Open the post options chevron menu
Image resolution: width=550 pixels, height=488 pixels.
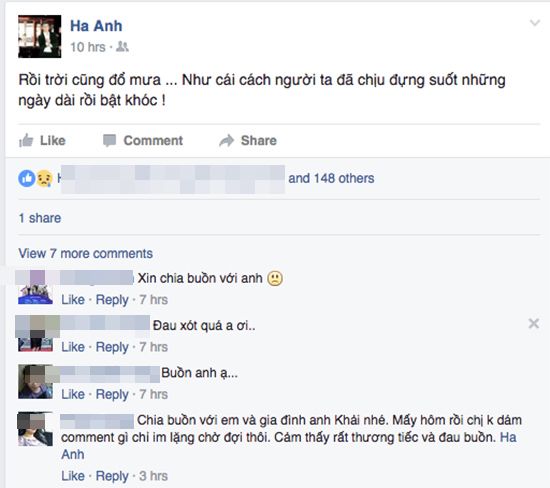tap(535, 23)
